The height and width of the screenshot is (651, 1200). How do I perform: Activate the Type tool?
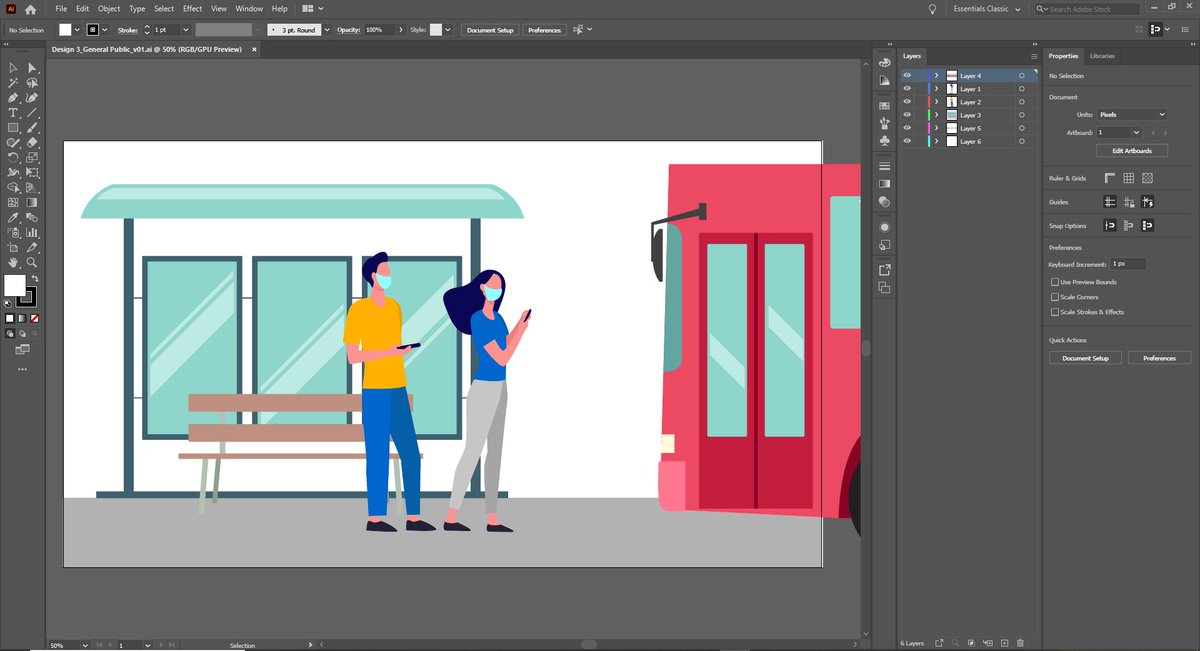pos(13,113)
